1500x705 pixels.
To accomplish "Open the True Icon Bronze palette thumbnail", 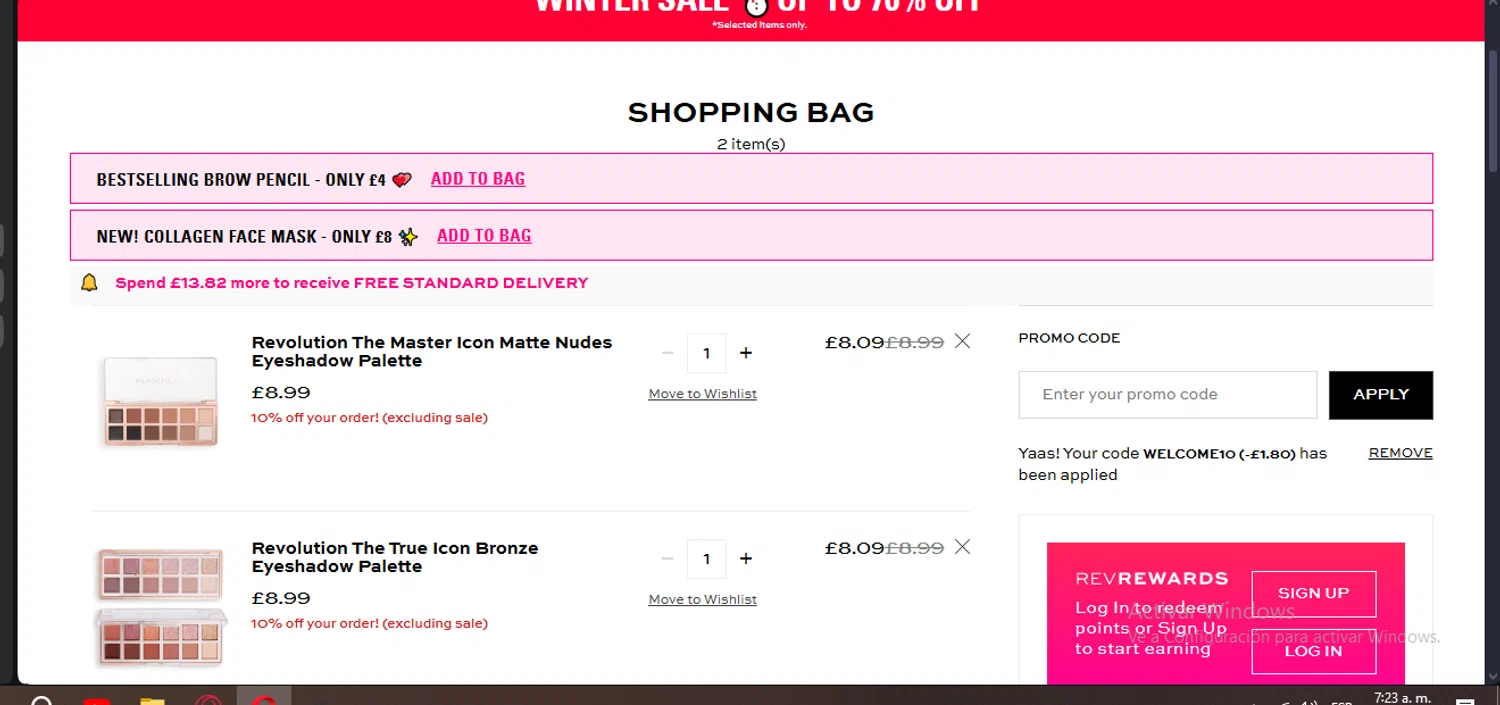I will click(x=160, y=606).
